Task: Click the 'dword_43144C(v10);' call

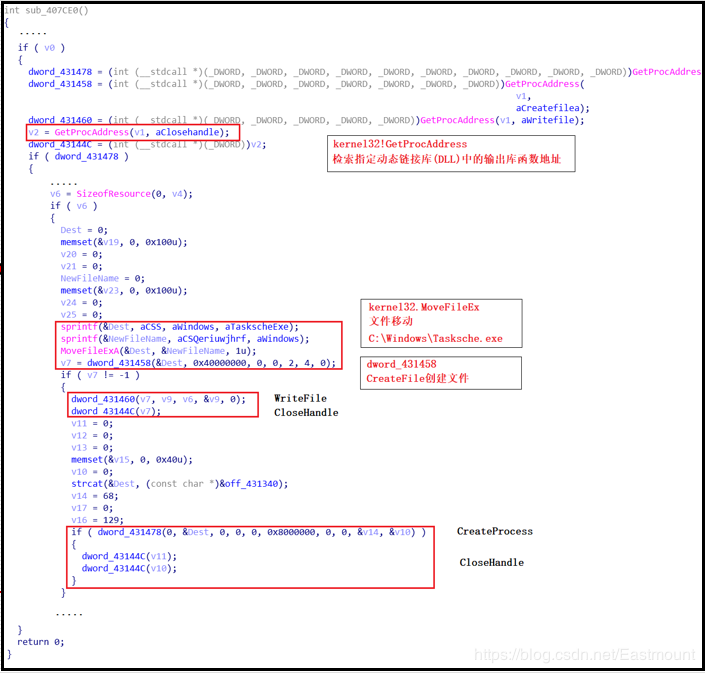Action: [129, 569]
